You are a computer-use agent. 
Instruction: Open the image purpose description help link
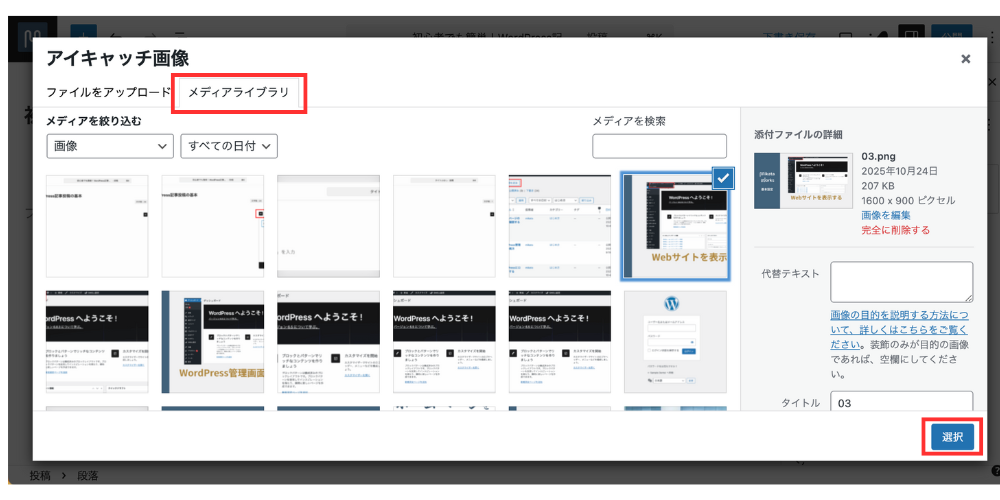pos(898,322)
